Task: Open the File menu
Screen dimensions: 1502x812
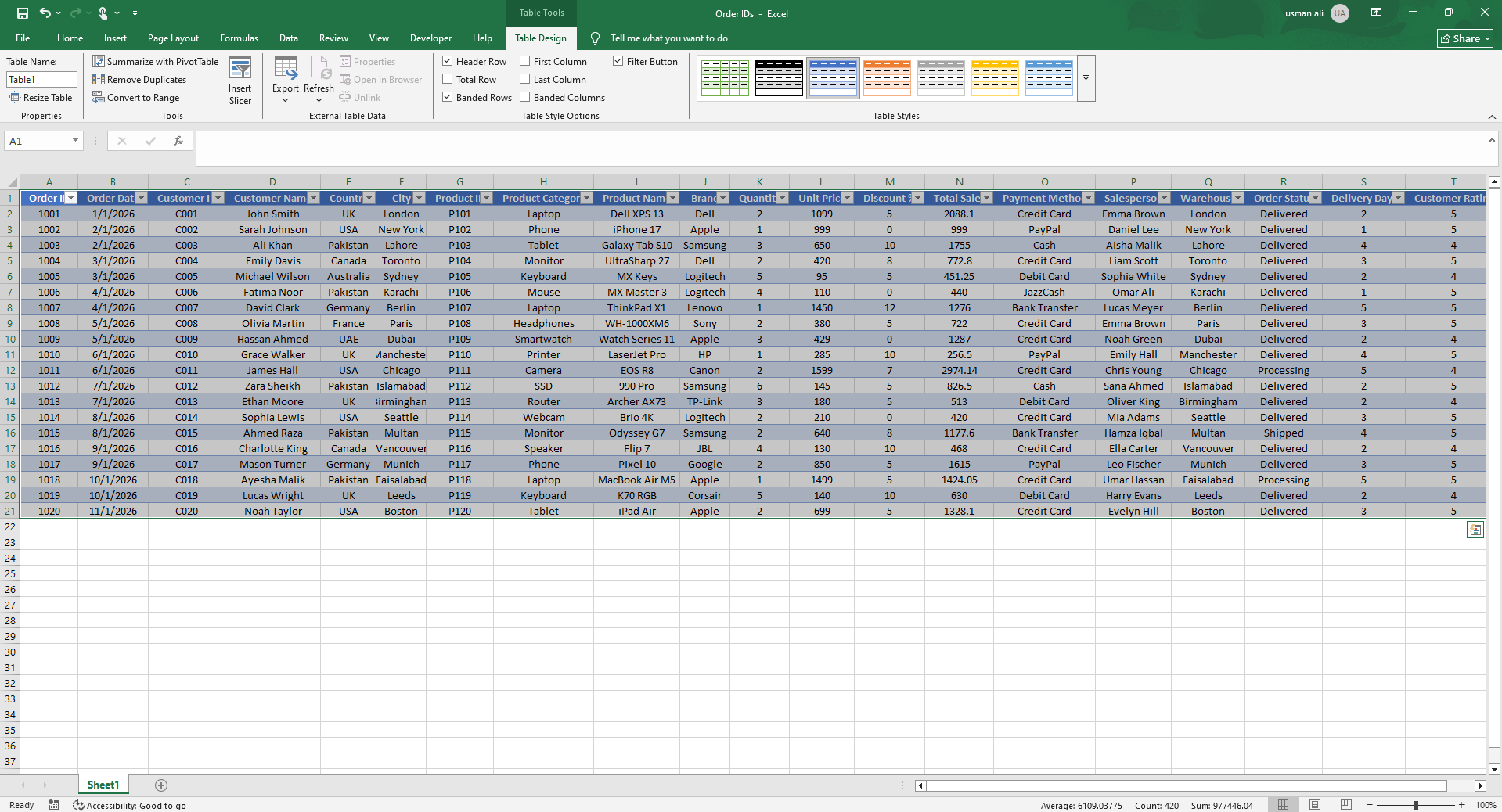Action: pyautogui.click(x=23, y=38)
